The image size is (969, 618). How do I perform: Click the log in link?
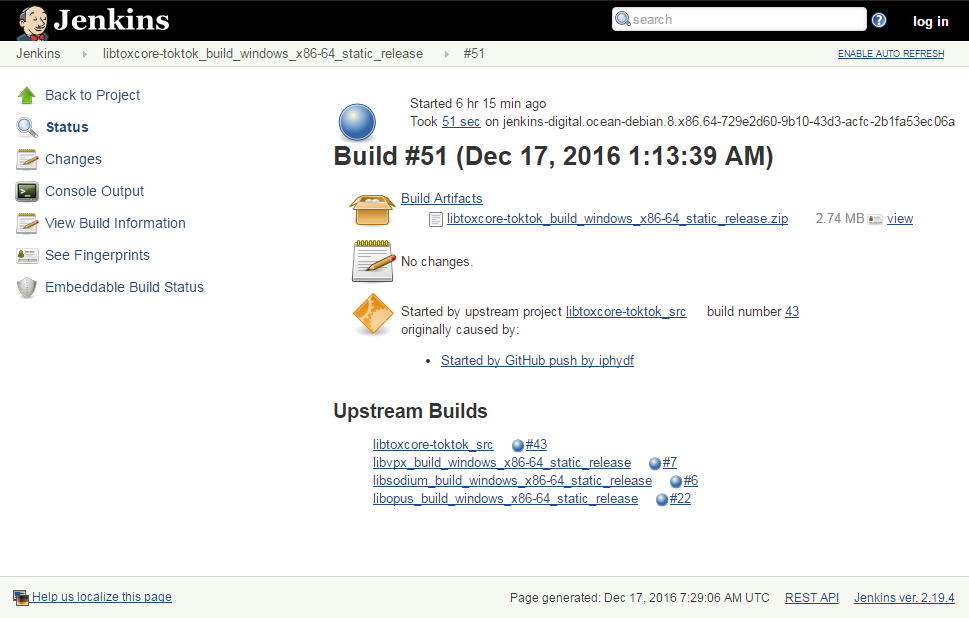pyautogui.click(x=930, y=22)
